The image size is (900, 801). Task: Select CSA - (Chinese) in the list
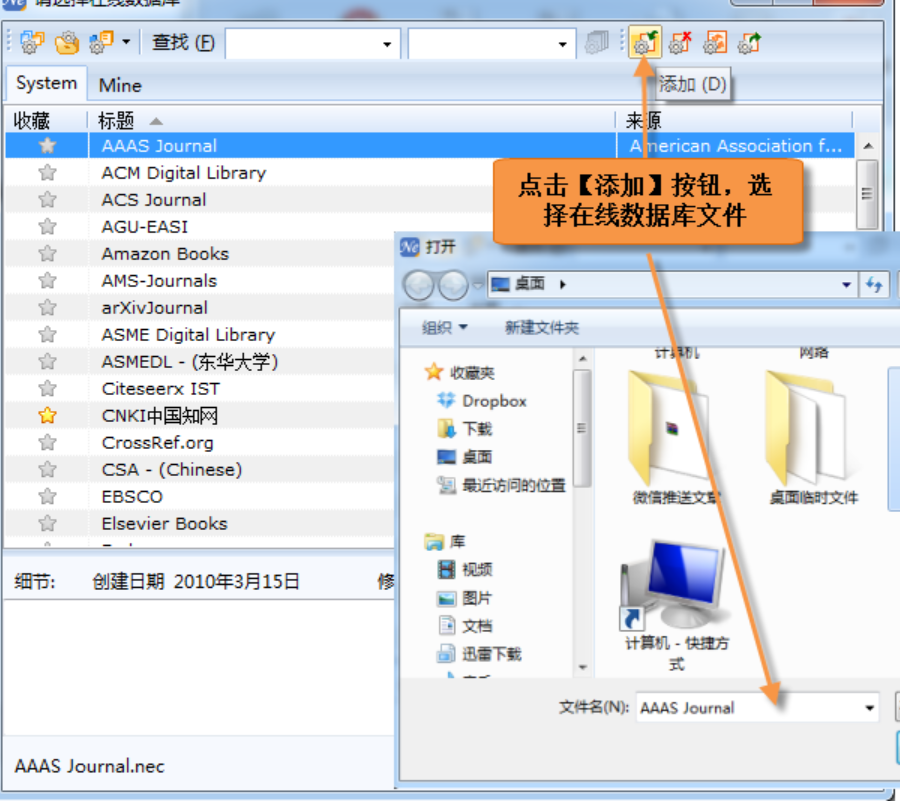click(172, 469)
